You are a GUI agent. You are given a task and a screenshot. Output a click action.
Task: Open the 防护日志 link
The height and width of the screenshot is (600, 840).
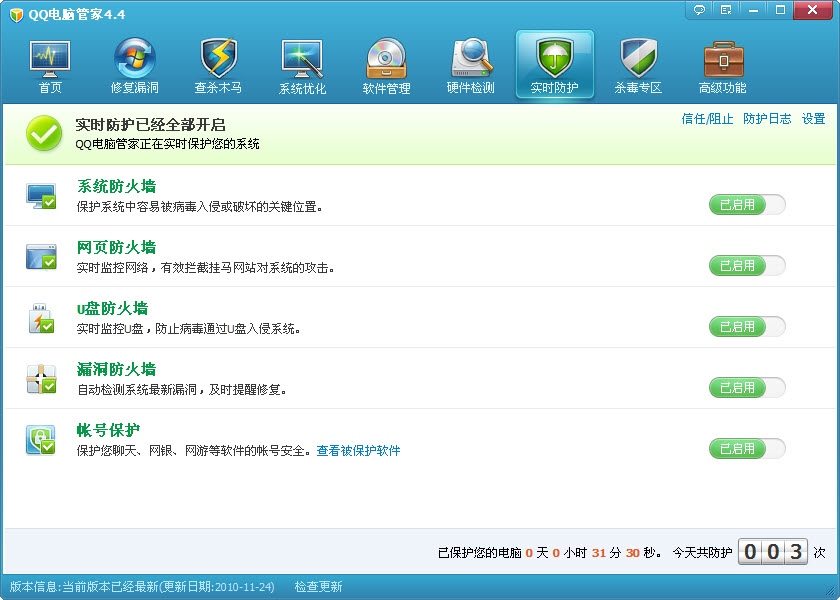(x=767, y=119)
